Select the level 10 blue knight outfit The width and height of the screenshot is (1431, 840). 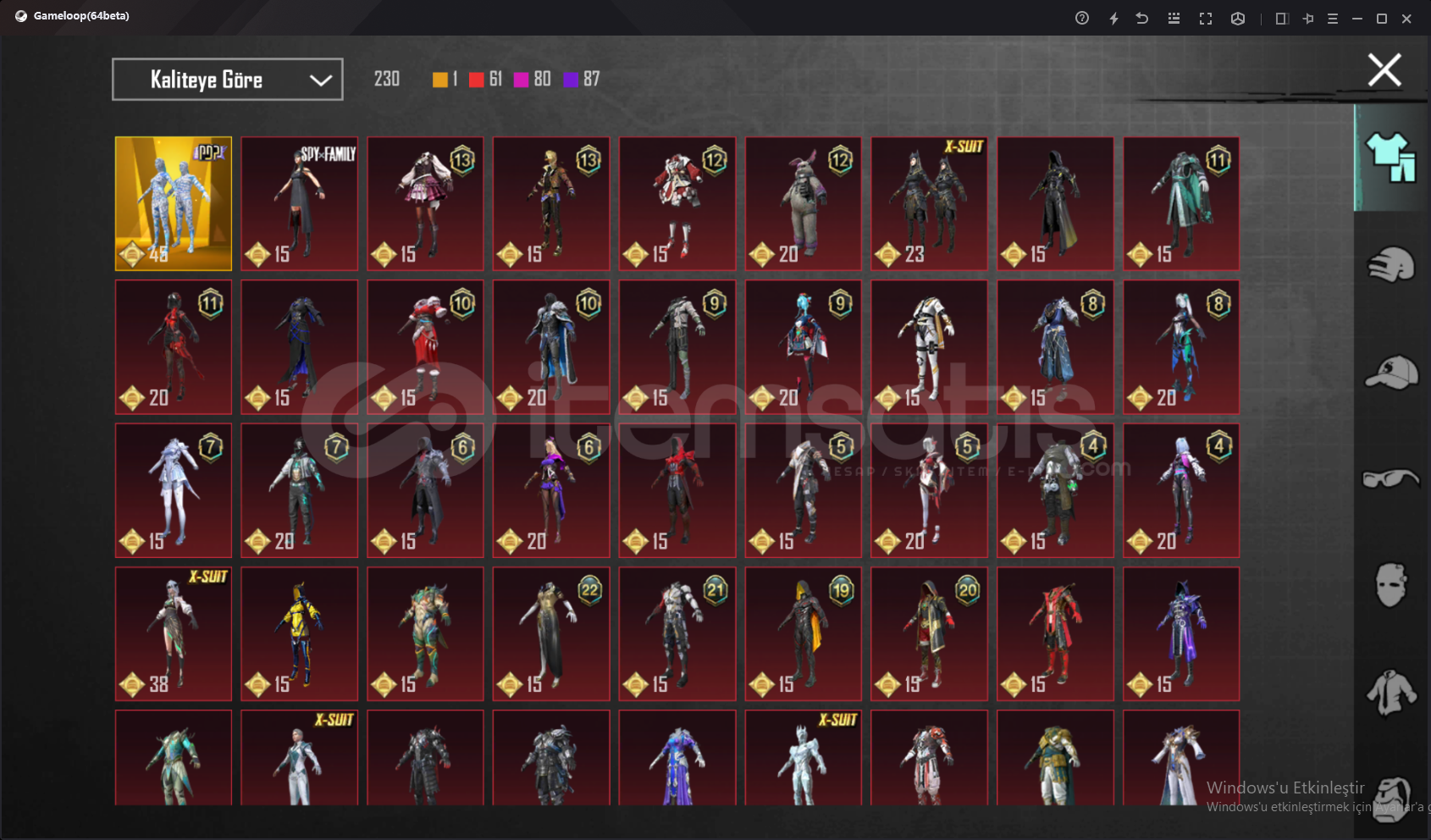[x=551, y=347]
